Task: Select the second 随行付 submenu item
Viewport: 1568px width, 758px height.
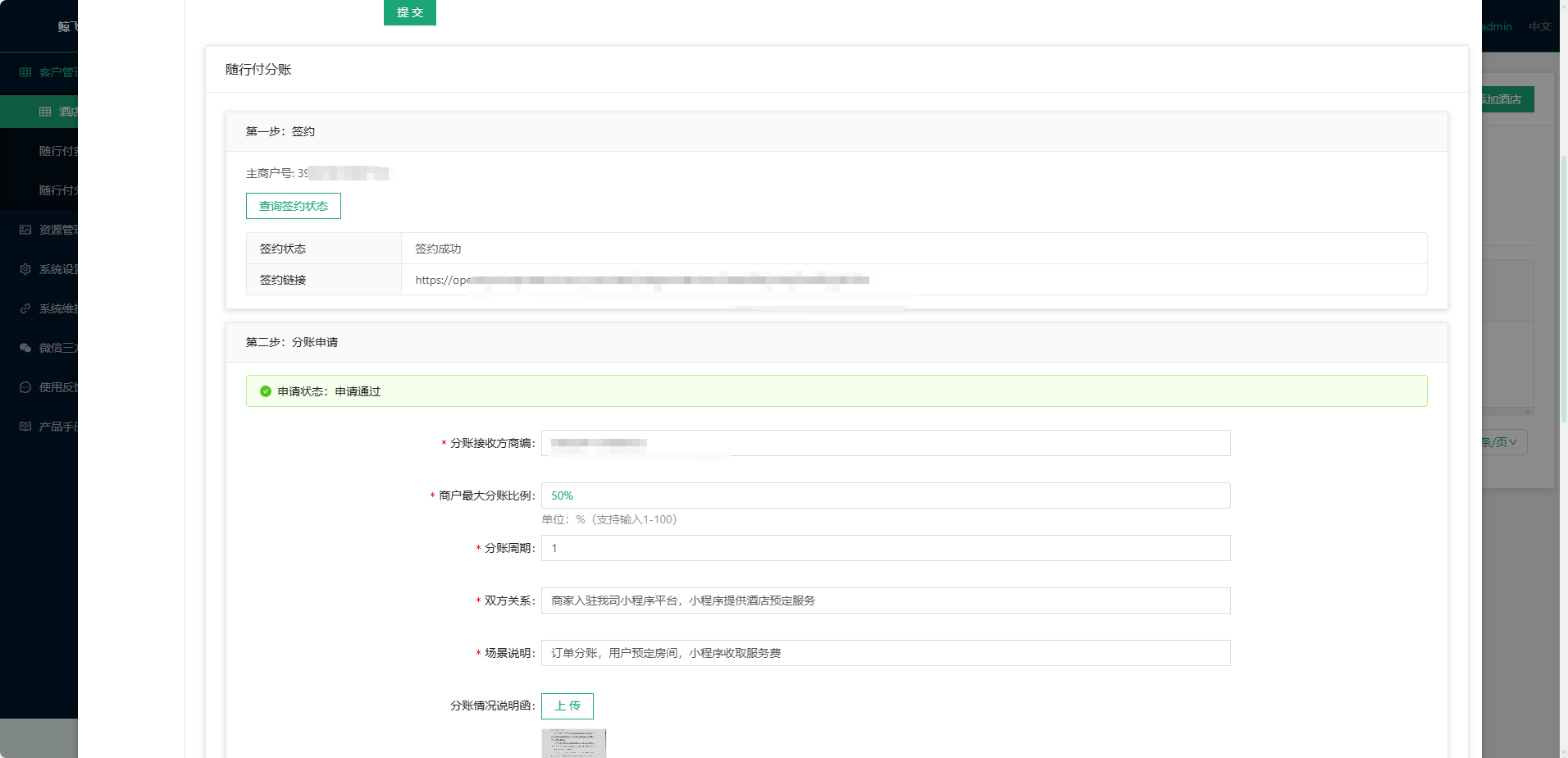Action: click(x=57, y=190)
